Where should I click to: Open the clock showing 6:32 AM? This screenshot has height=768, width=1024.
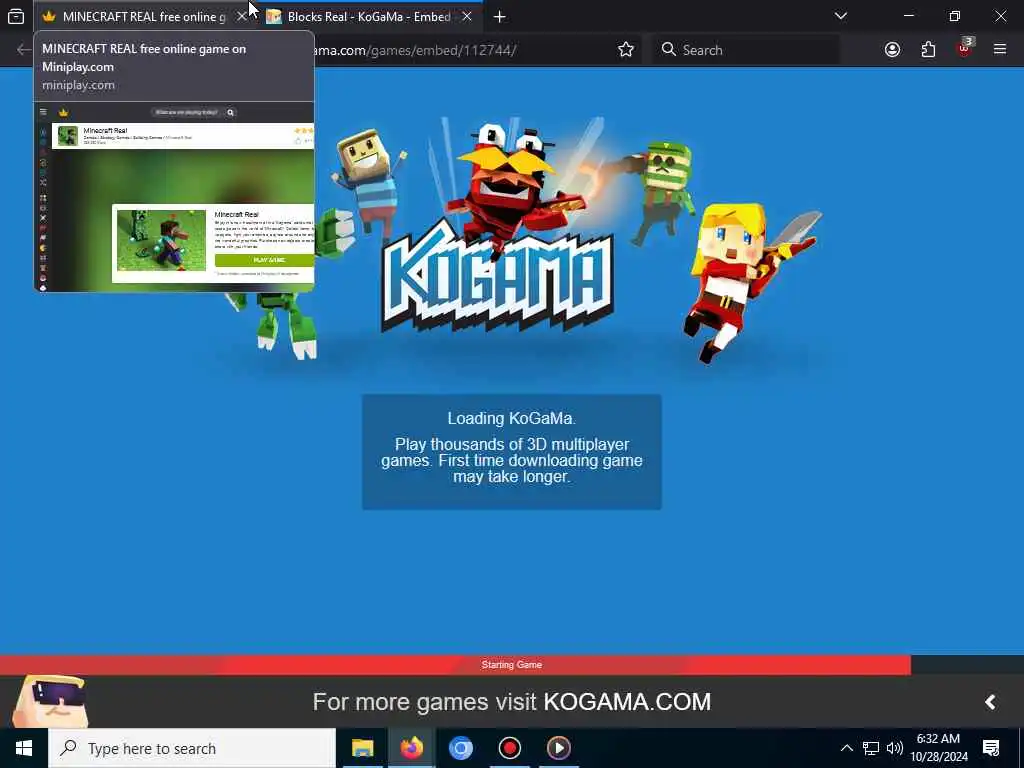pos(939,748)
